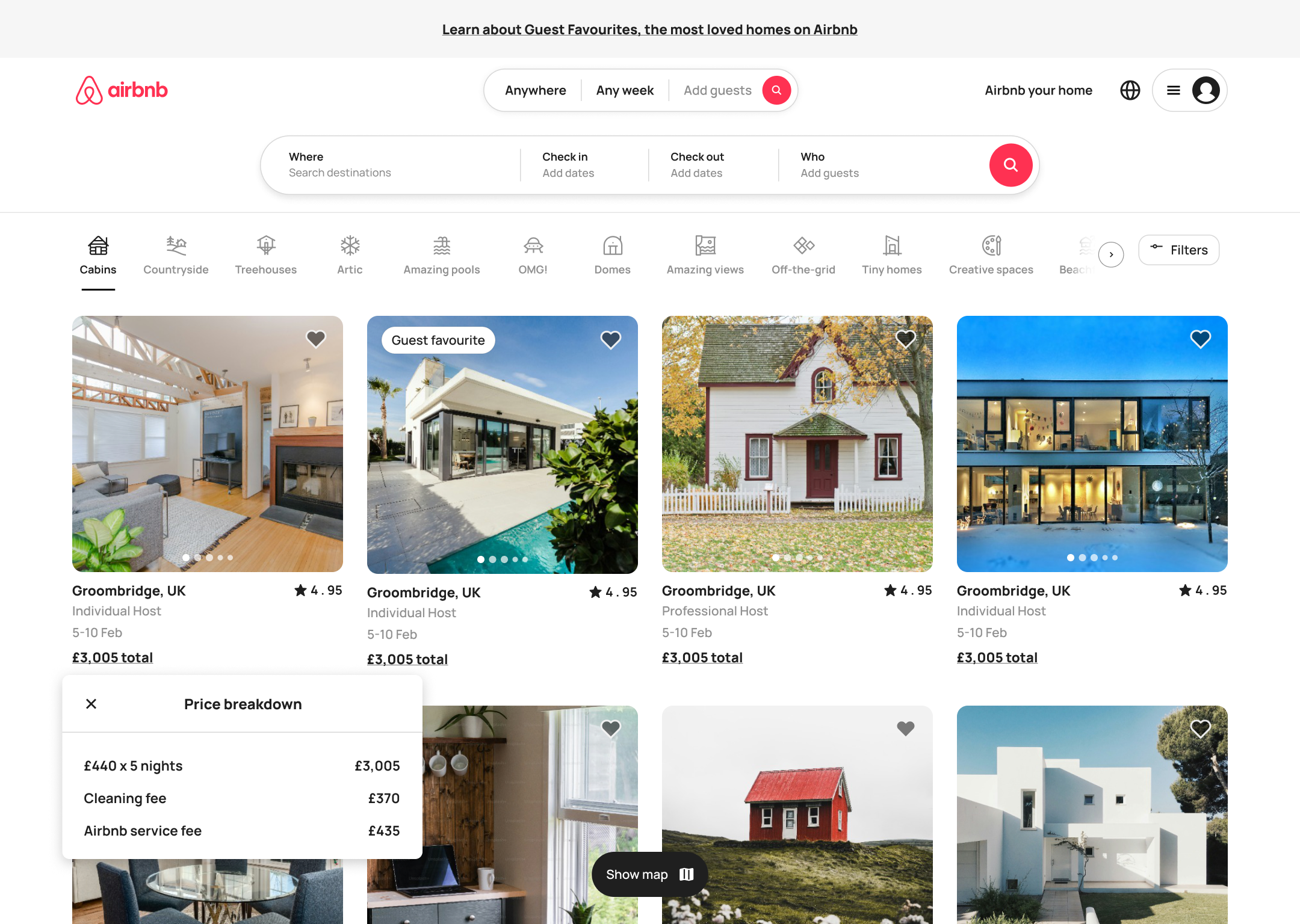
Task: Click the Airbnb logo
Action: [122, 90]
